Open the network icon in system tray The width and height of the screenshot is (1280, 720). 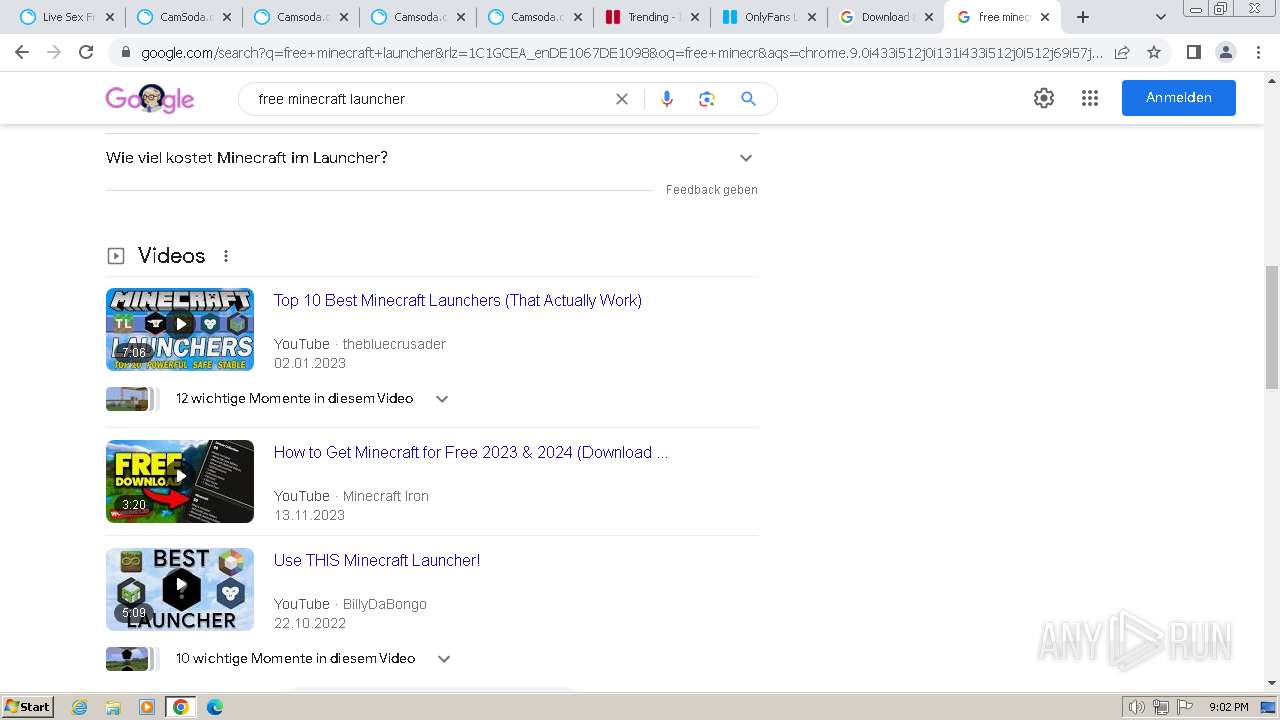(1161, 707)
